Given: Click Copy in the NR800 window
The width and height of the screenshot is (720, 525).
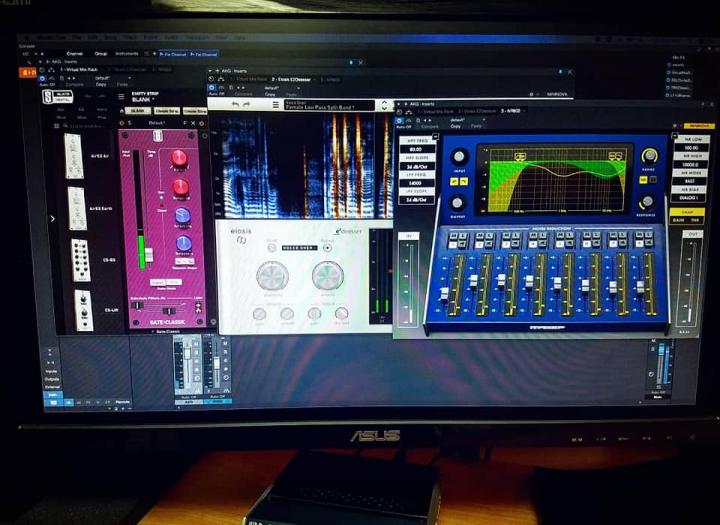Looking at the screenshot, I should (x=456, y=126).
